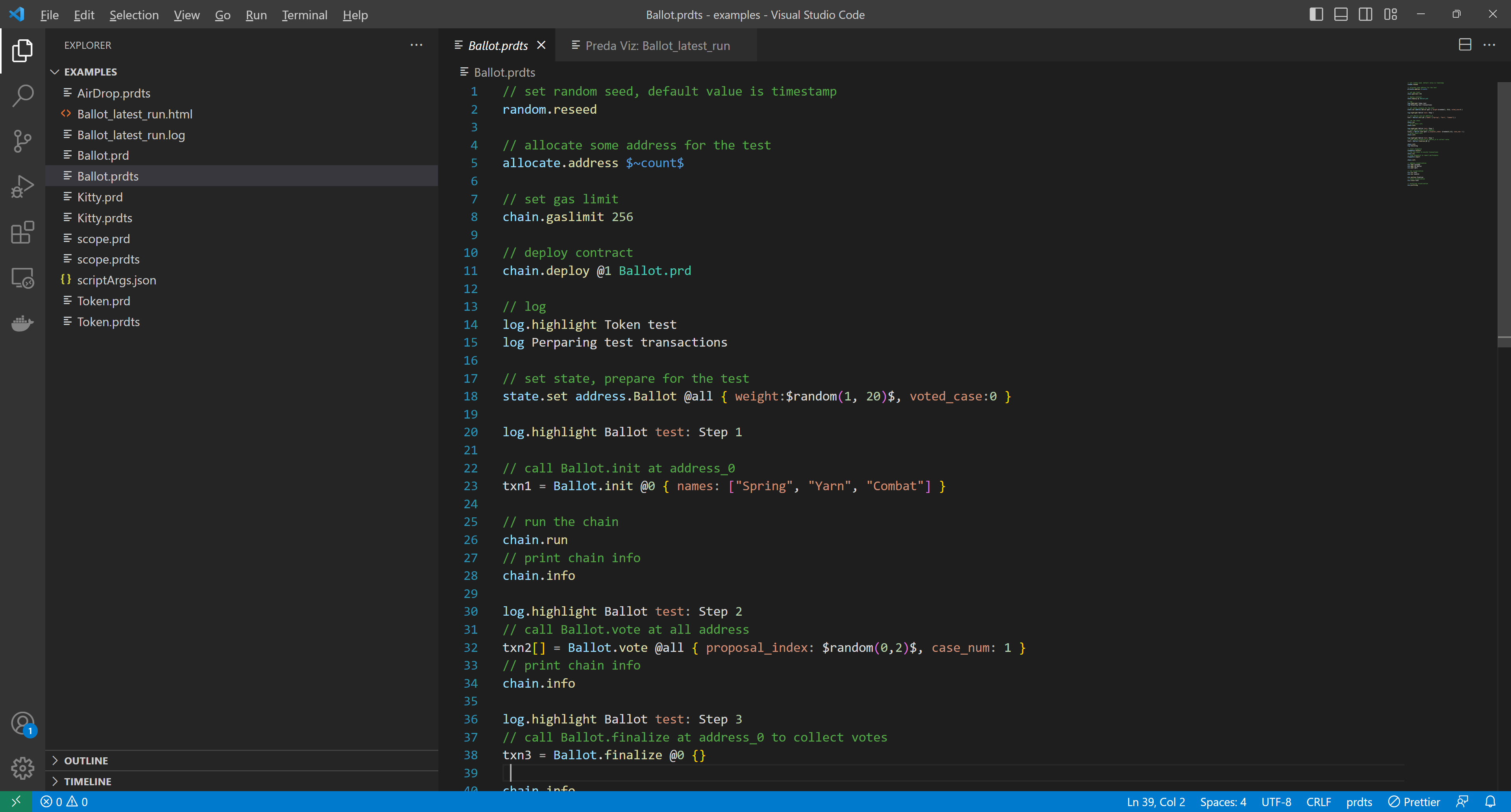Open Token.prdts file
Image resolution: width=1511 pixels, height=812 pixels.
point(242,321)
